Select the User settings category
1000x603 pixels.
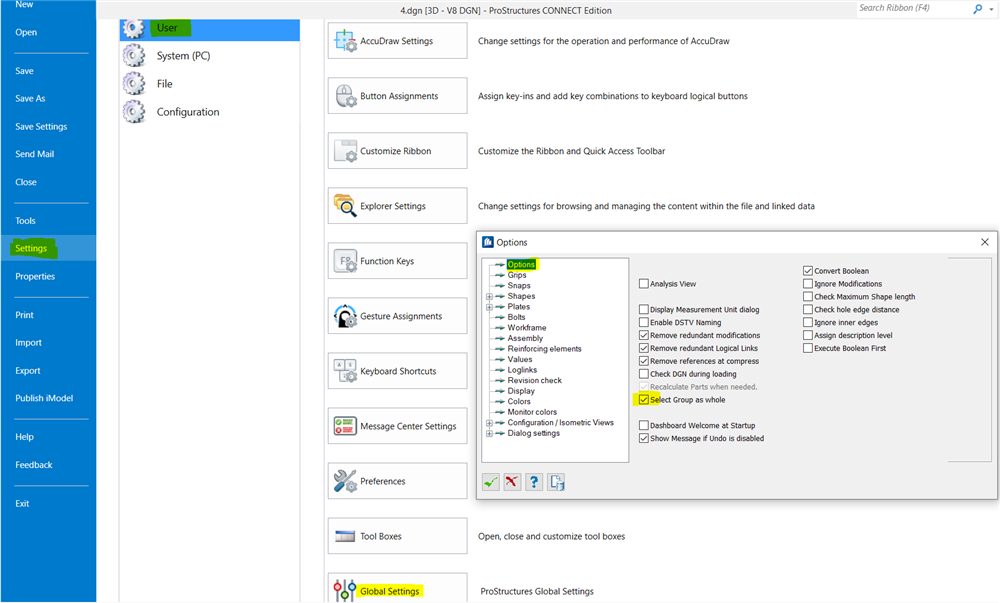pyautogui.click(x=209, y=29)
